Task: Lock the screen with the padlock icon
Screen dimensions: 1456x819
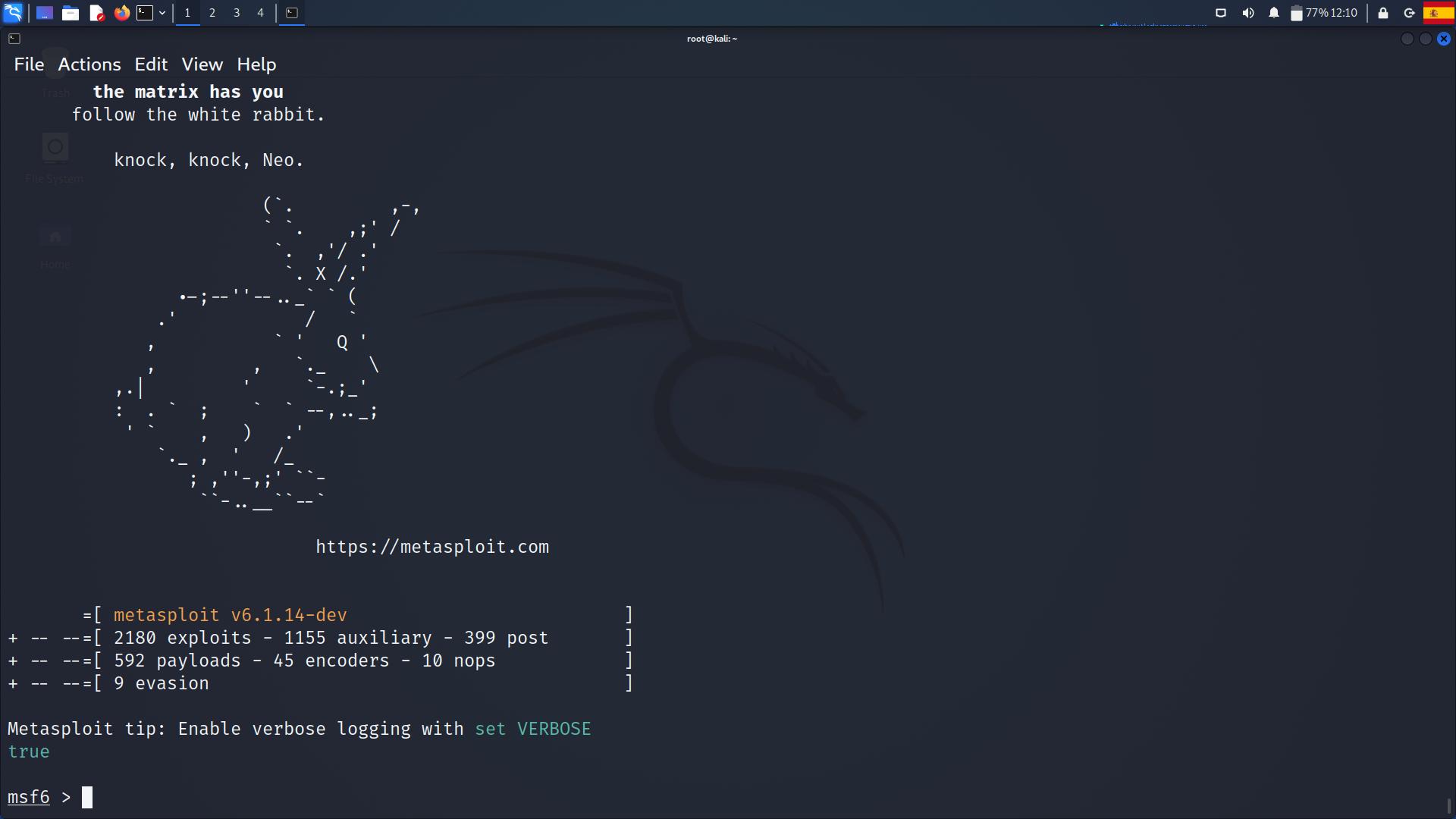Action: pyautogui.click(x=1383, y=13)
